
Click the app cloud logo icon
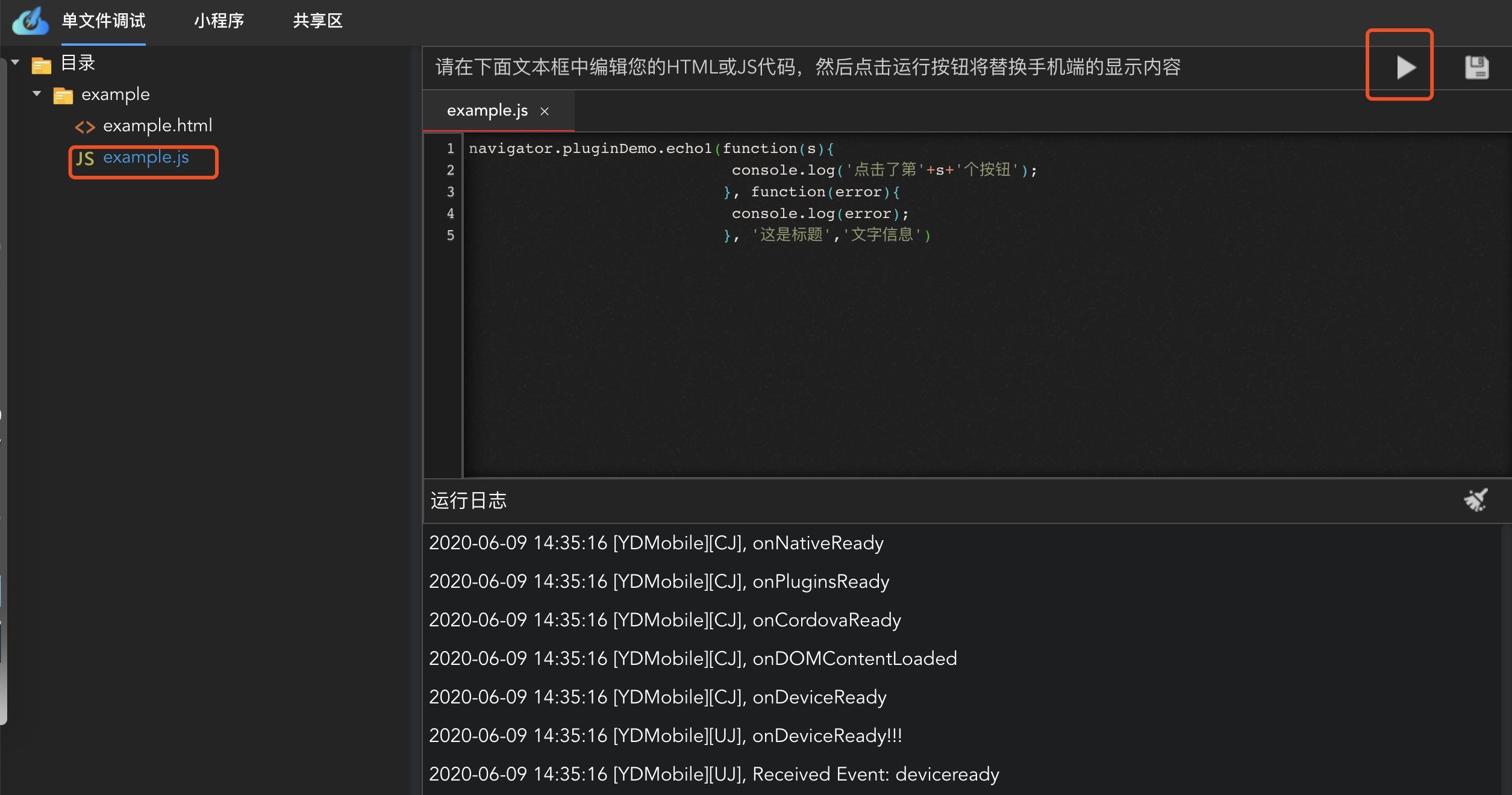pyautogui.click(x=30, y=21)
